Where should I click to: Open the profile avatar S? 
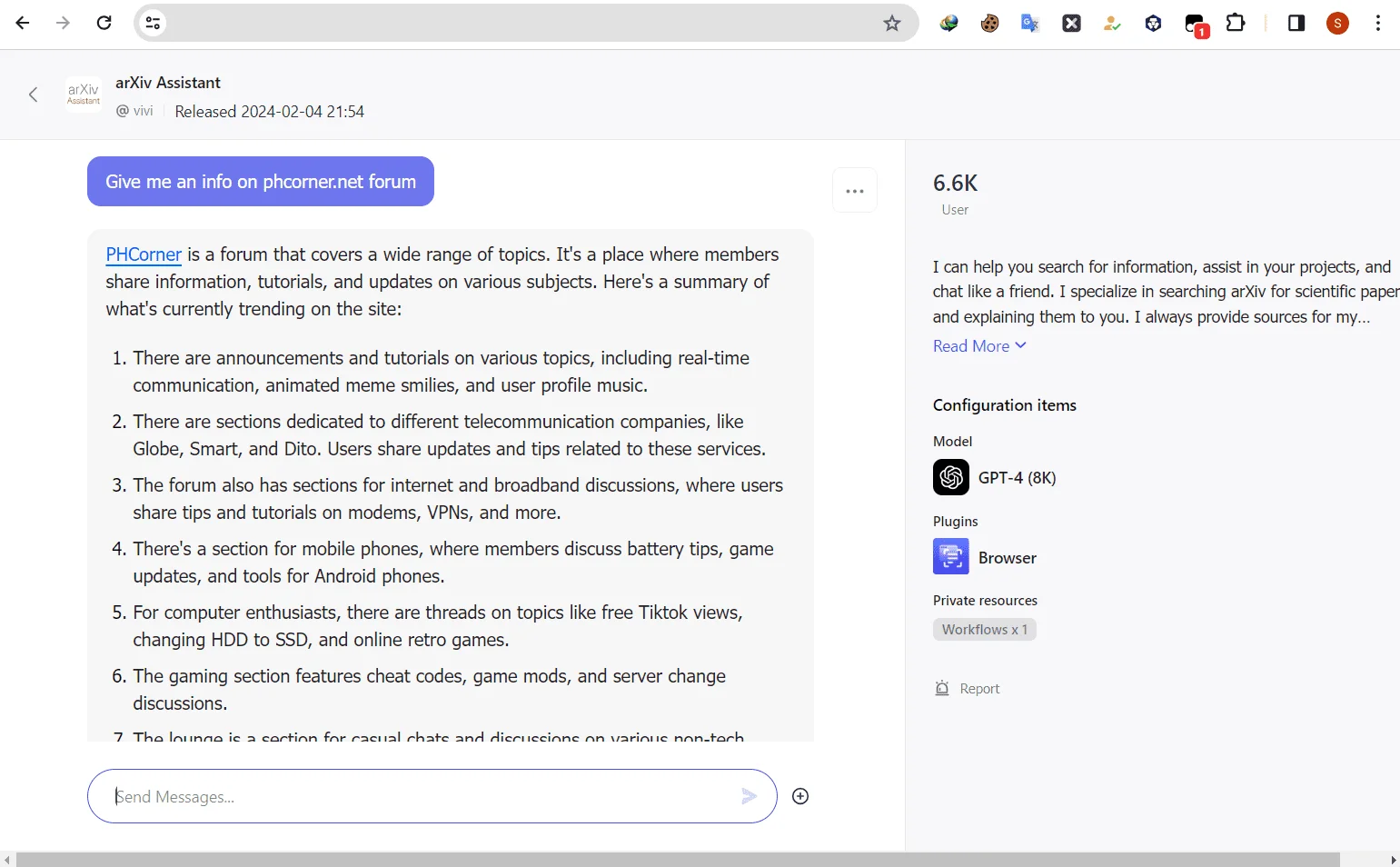(x=1337, y=23)
